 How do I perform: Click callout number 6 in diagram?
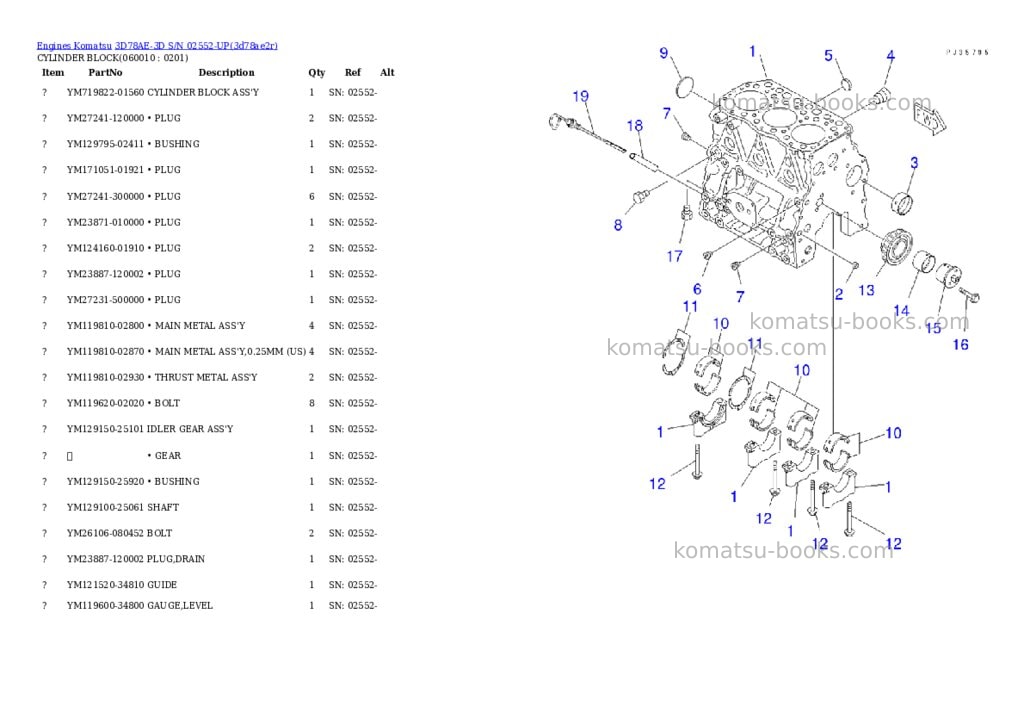[x=697, y=289]
